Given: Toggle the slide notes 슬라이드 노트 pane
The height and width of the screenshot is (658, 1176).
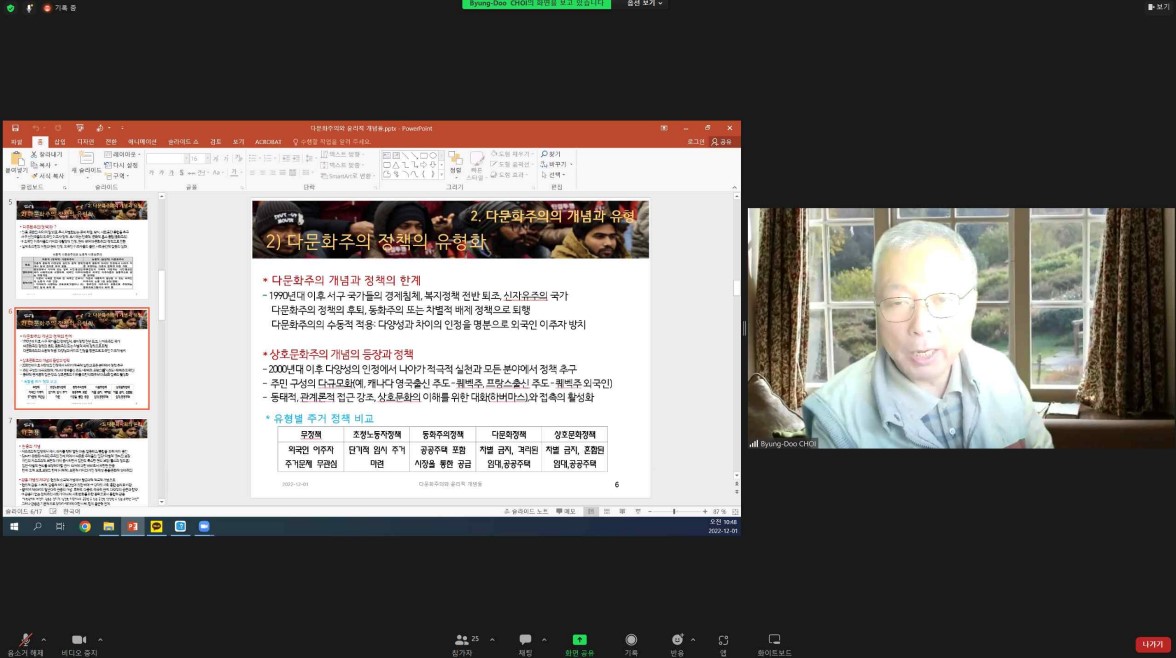Looking at the screenshot, I should coord(526,512).
